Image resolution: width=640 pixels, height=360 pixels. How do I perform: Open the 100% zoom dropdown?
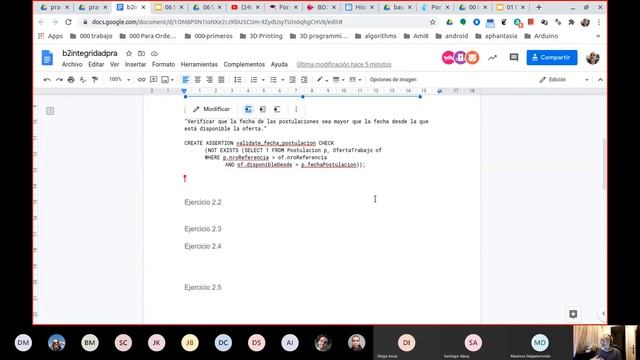tap(119, 80)
